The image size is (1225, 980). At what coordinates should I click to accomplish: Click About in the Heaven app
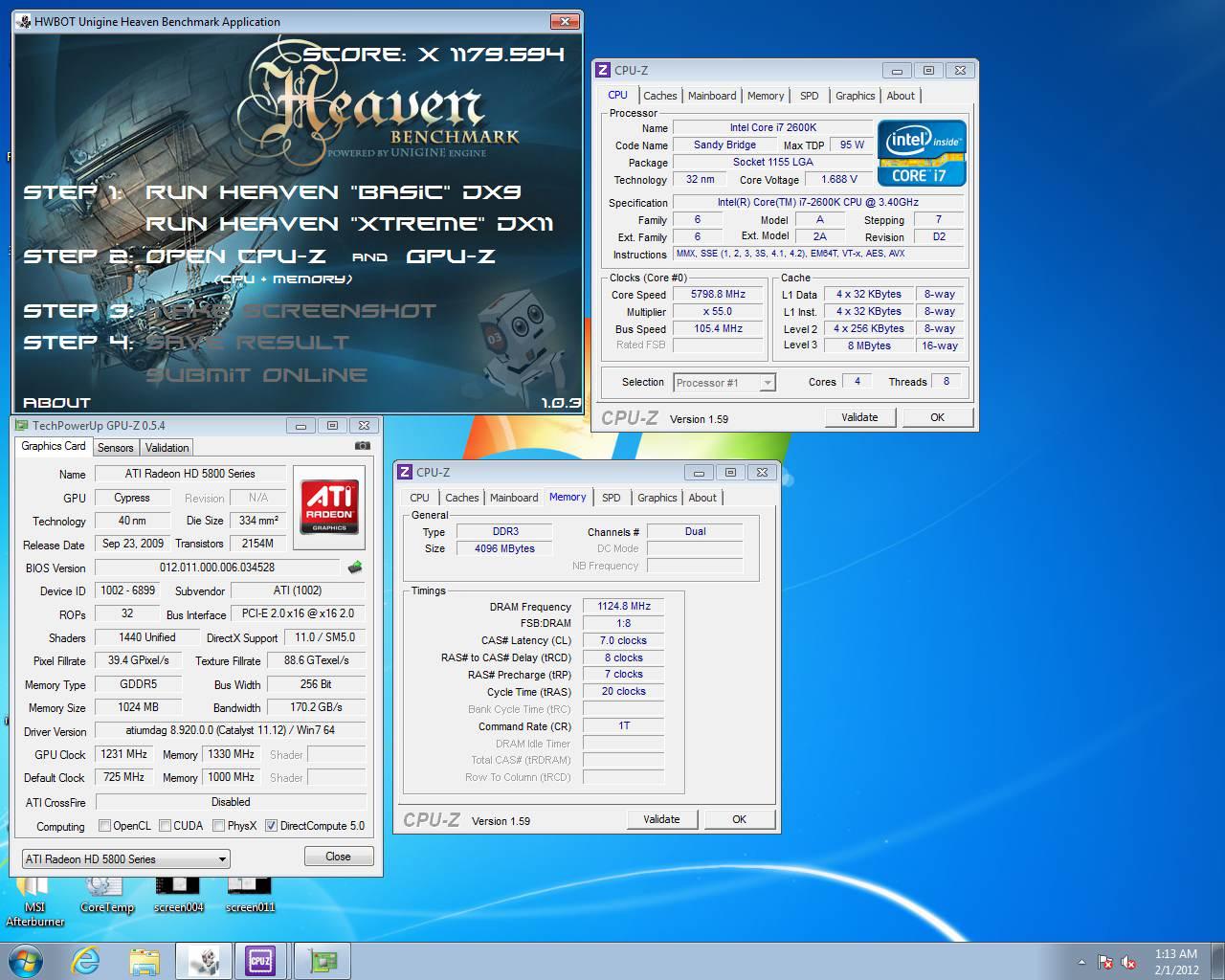coord(56,403)
